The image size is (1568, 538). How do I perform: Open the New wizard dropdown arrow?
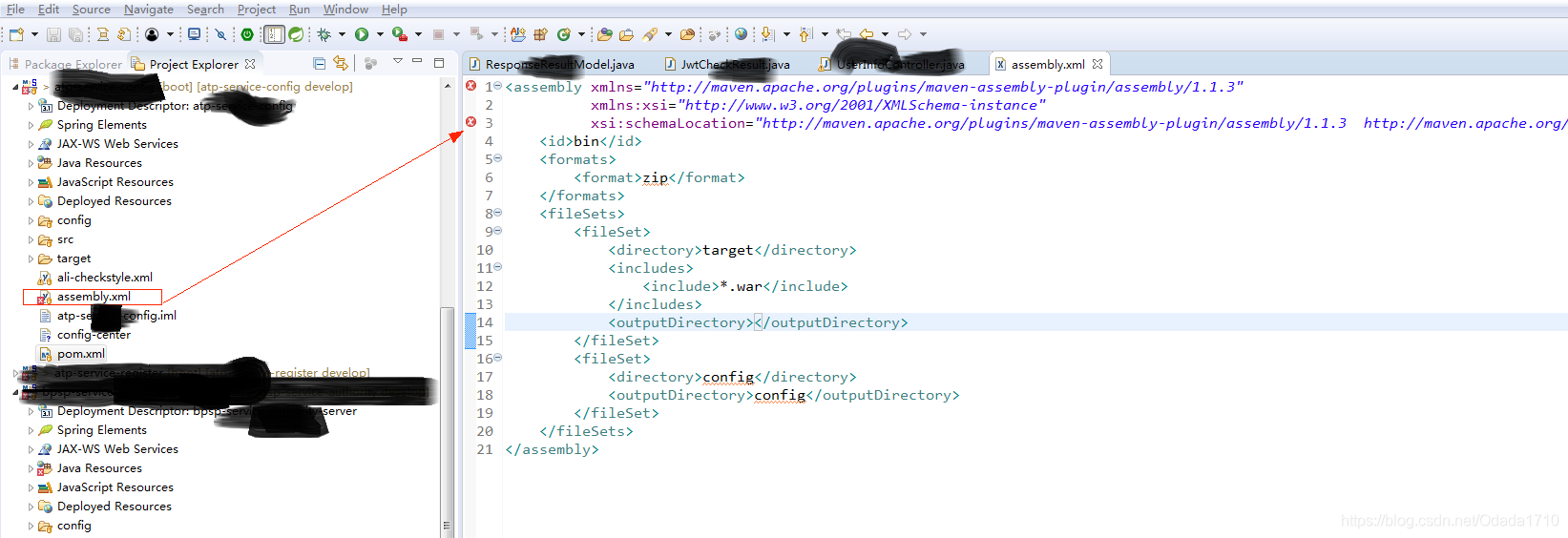click(x=34, y=34)
